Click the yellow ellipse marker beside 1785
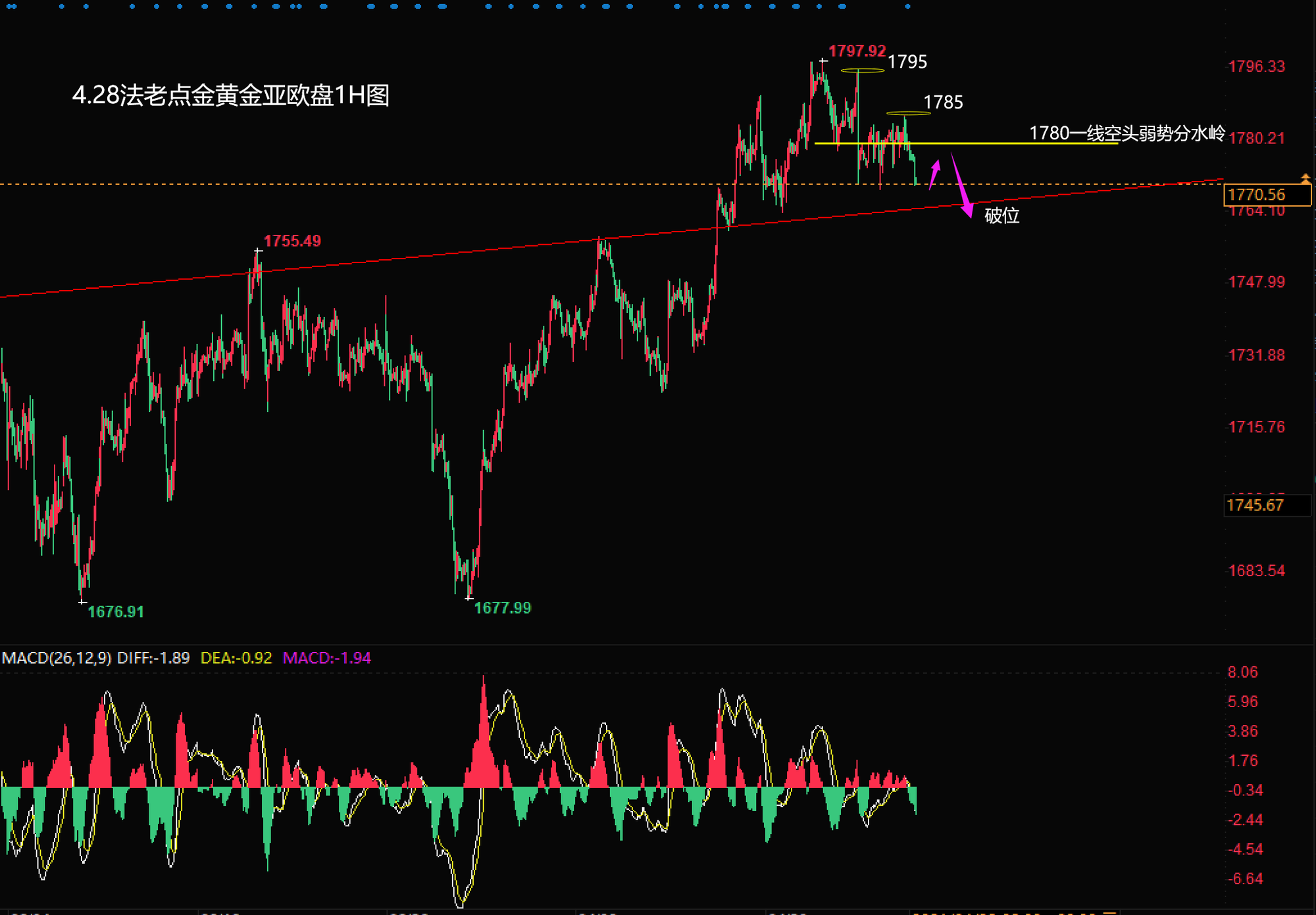Screen dimensions: 1316x915 click(x=908, y=114)
